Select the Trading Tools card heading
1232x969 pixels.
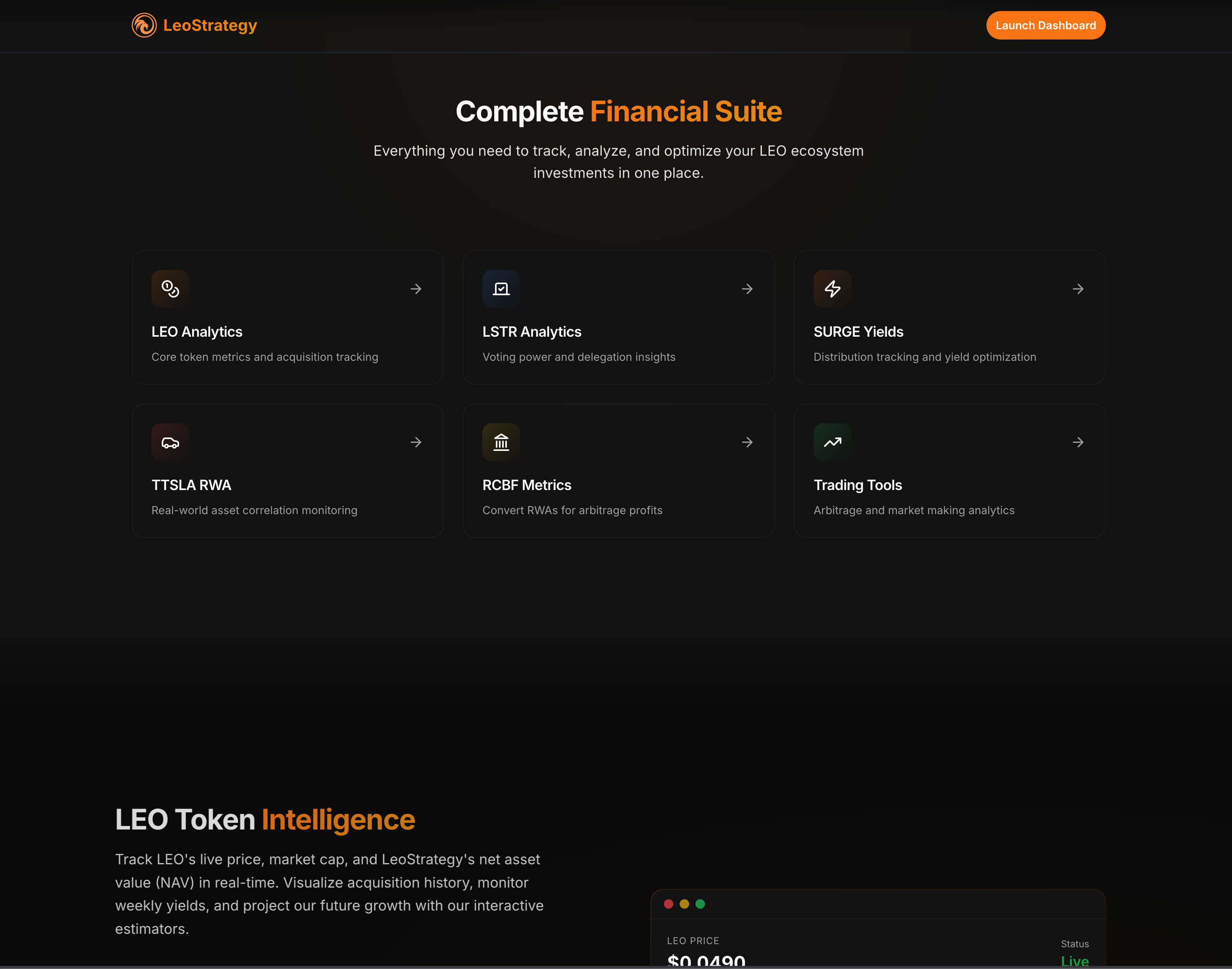click(x=858, y=485)
